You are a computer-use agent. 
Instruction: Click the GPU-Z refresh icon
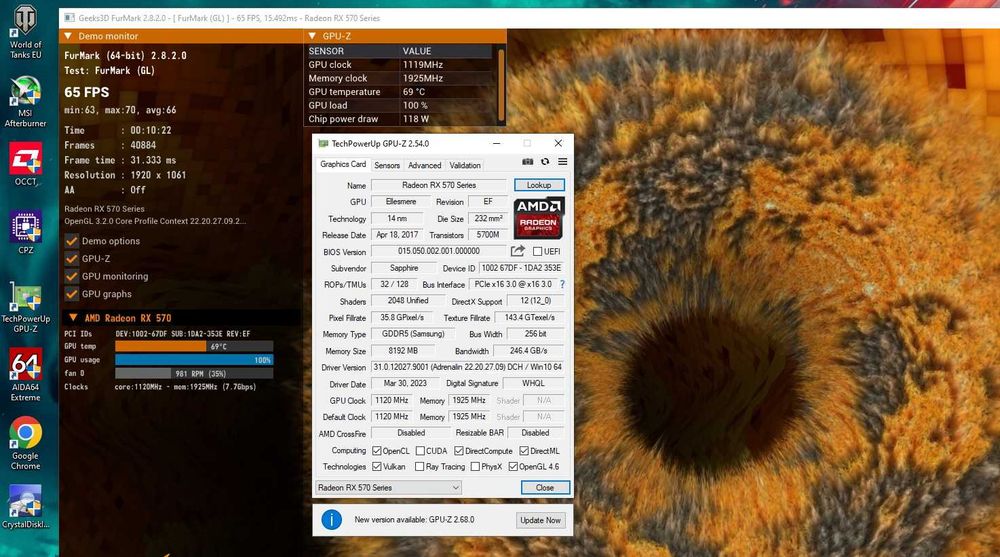click(545, 162)
